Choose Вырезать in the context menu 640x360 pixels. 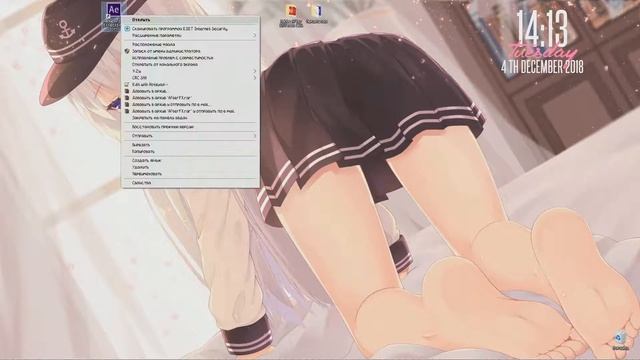[190, 145]
